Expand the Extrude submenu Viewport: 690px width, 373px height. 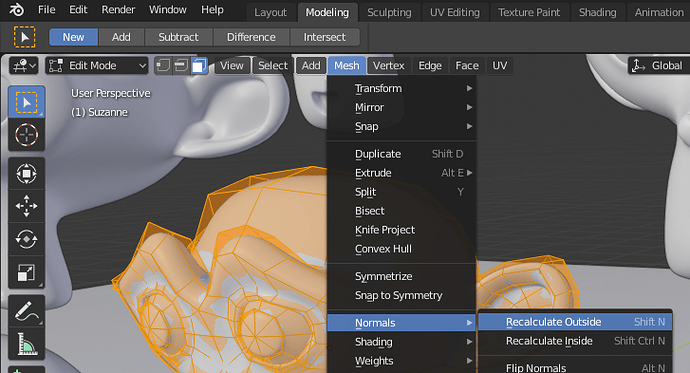pos(402,173)
